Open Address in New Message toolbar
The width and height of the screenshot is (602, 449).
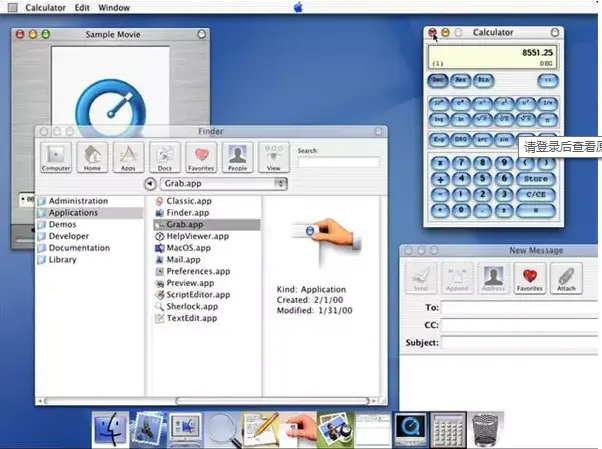tap(493, 278)
